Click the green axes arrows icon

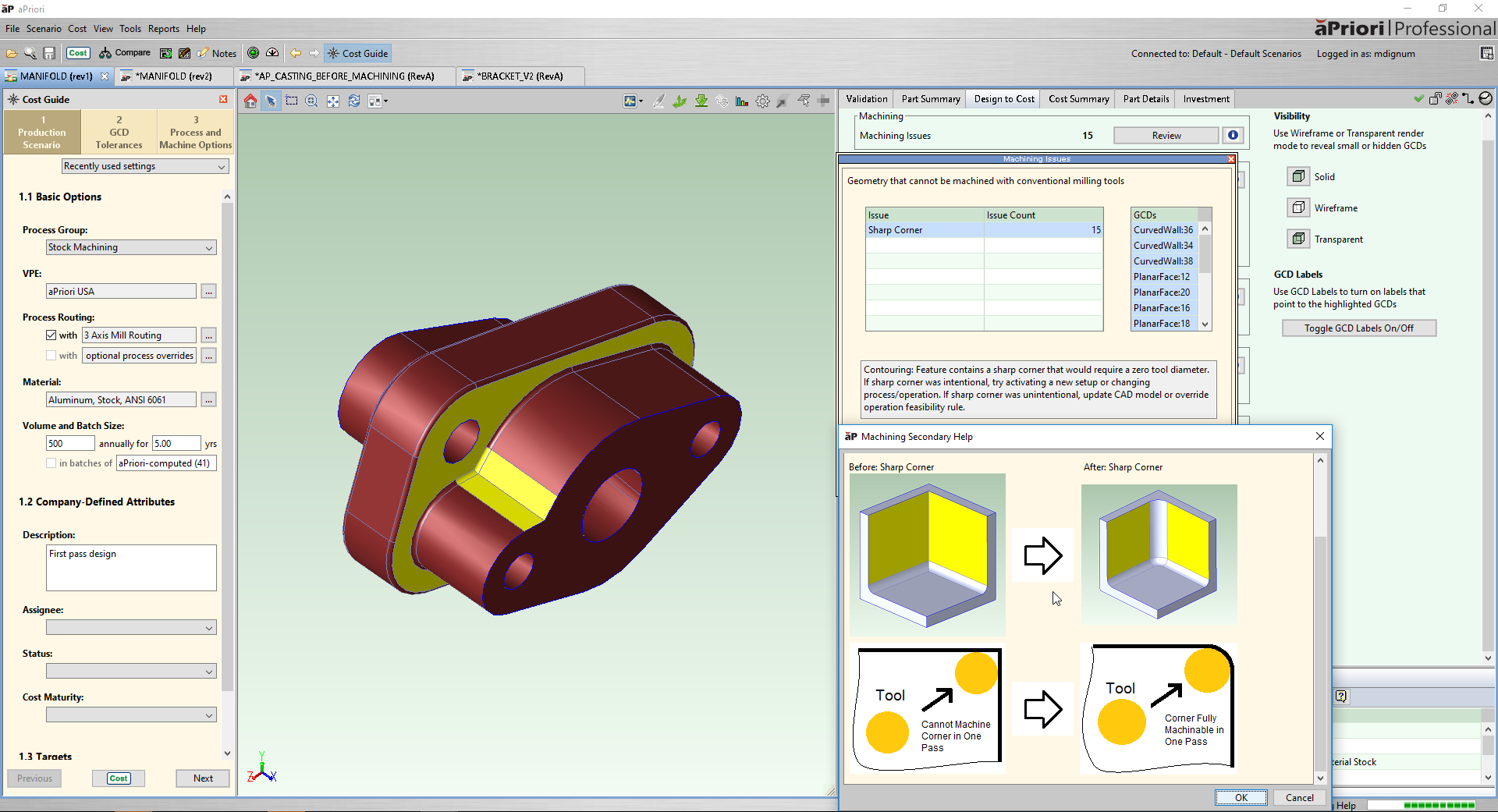coord(680,101)
